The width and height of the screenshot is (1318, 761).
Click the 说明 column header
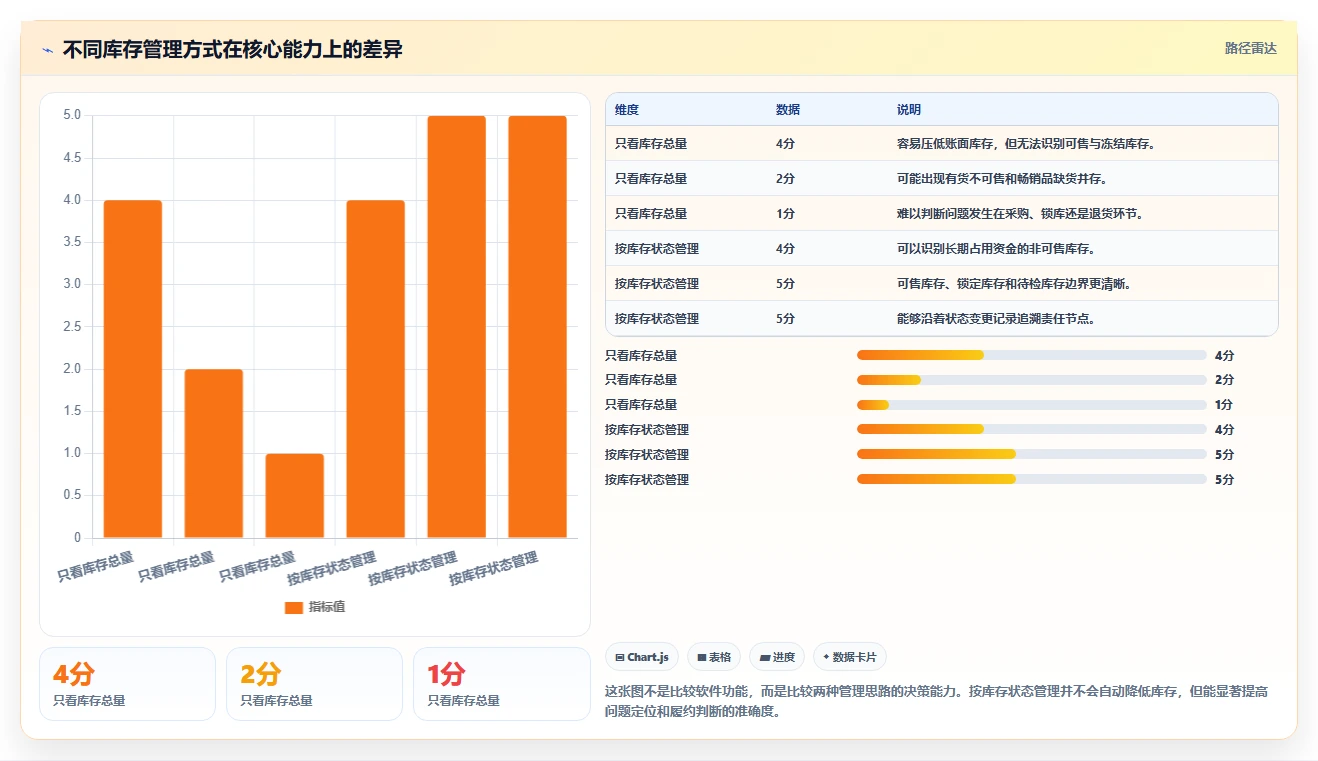tap(909, 110)
